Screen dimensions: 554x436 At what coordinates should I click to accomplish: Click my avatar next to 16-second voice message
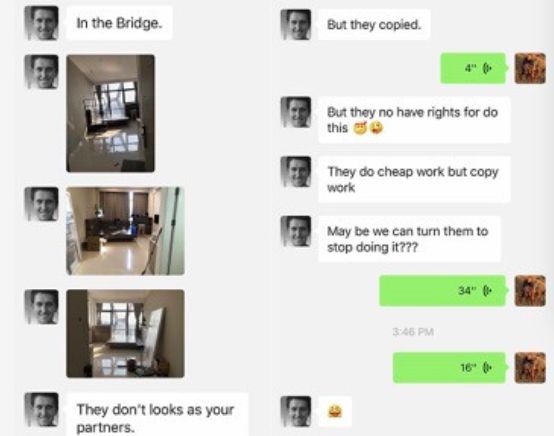pos(530,368)
